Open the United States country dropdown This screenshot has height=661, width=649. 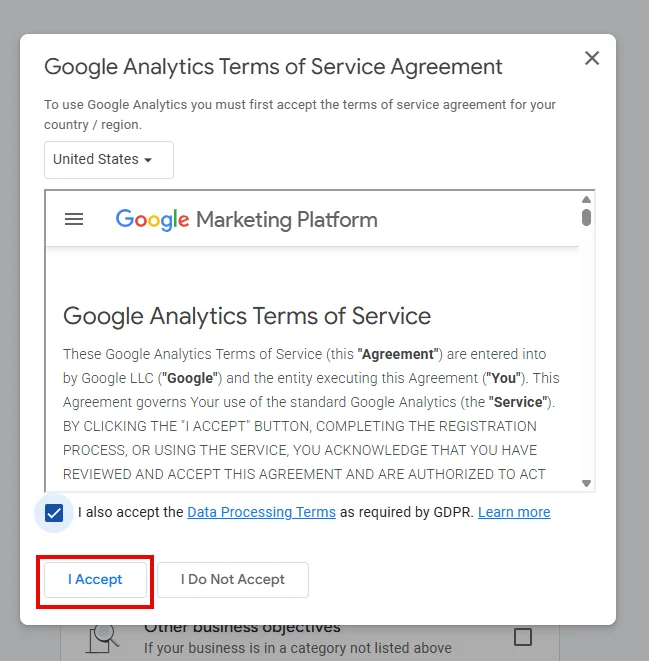click(108, 160)
